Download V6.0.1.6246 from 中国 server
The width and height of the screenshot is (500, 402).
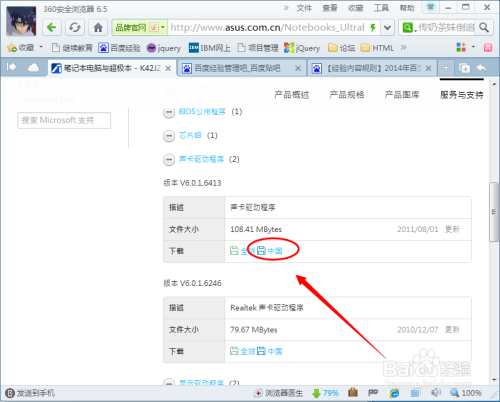[x=270, y=351]
